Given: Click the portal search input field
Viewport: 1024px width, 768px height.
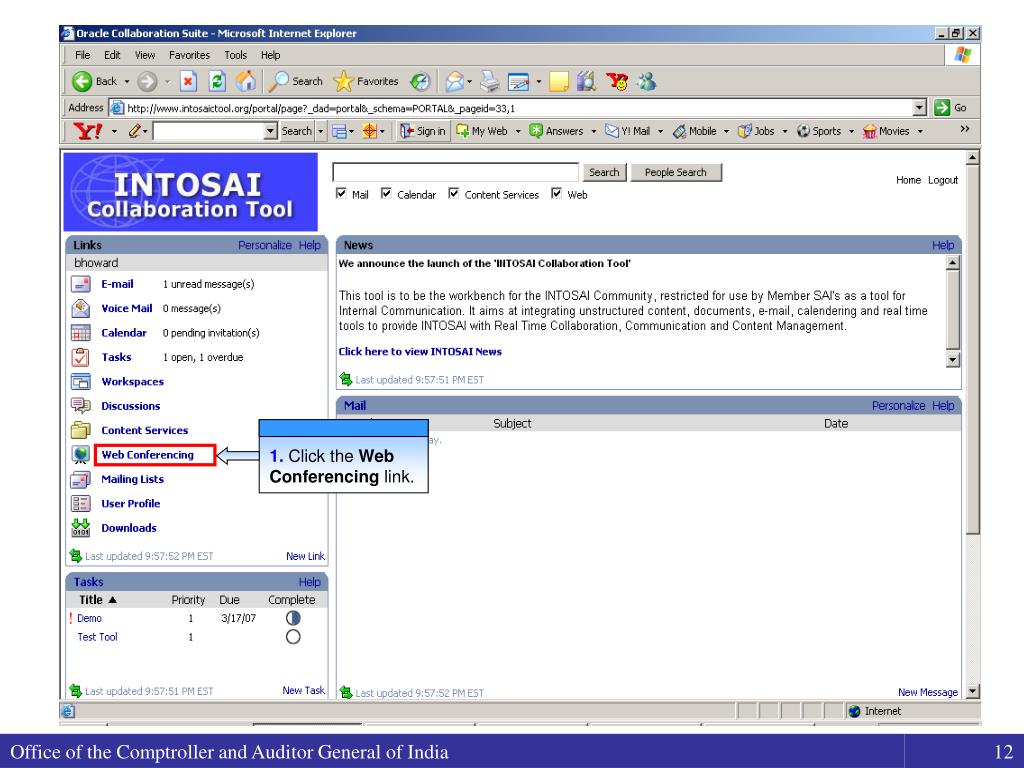Looking at the screenshot, I should pyautogui.click(x=455, y=172).
